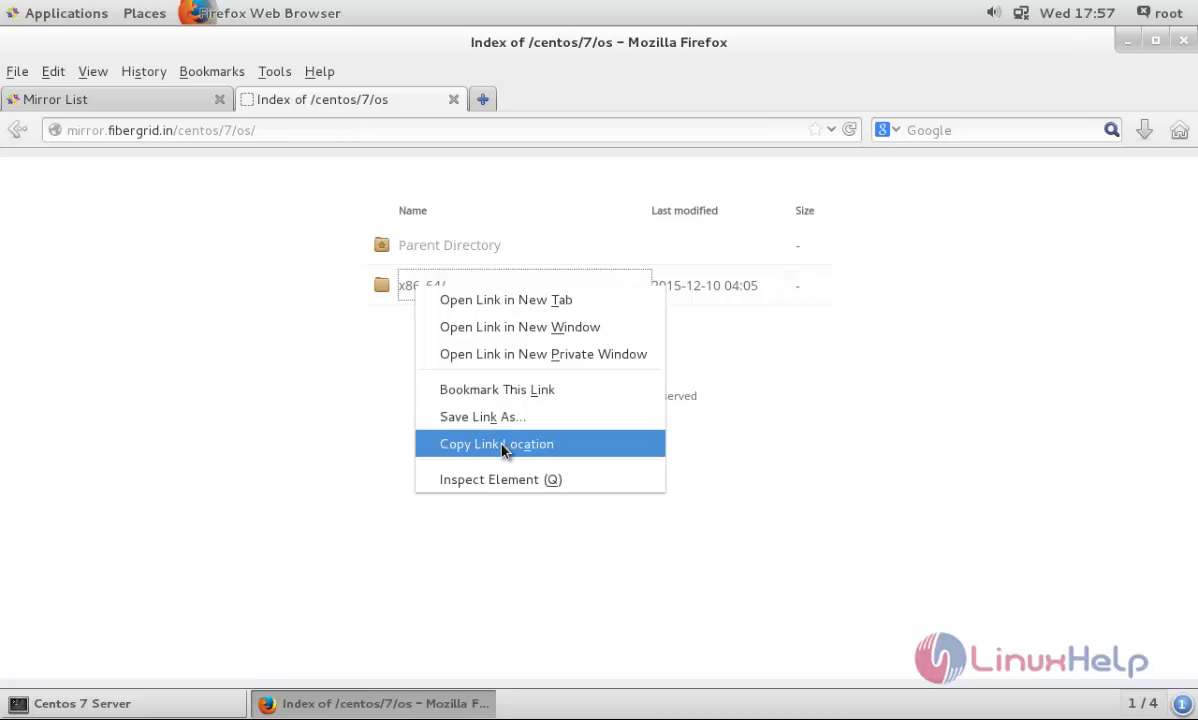
Task: Click the search magnifier icon
Action: 1111,130
